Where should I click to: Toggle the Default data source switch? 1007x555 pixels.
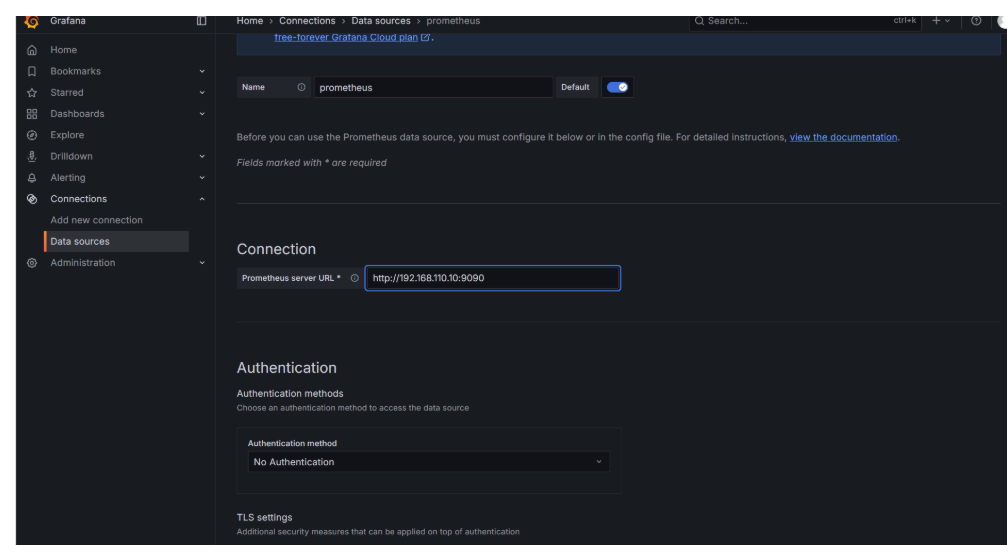pyautogui.click(x=617, y=87)
